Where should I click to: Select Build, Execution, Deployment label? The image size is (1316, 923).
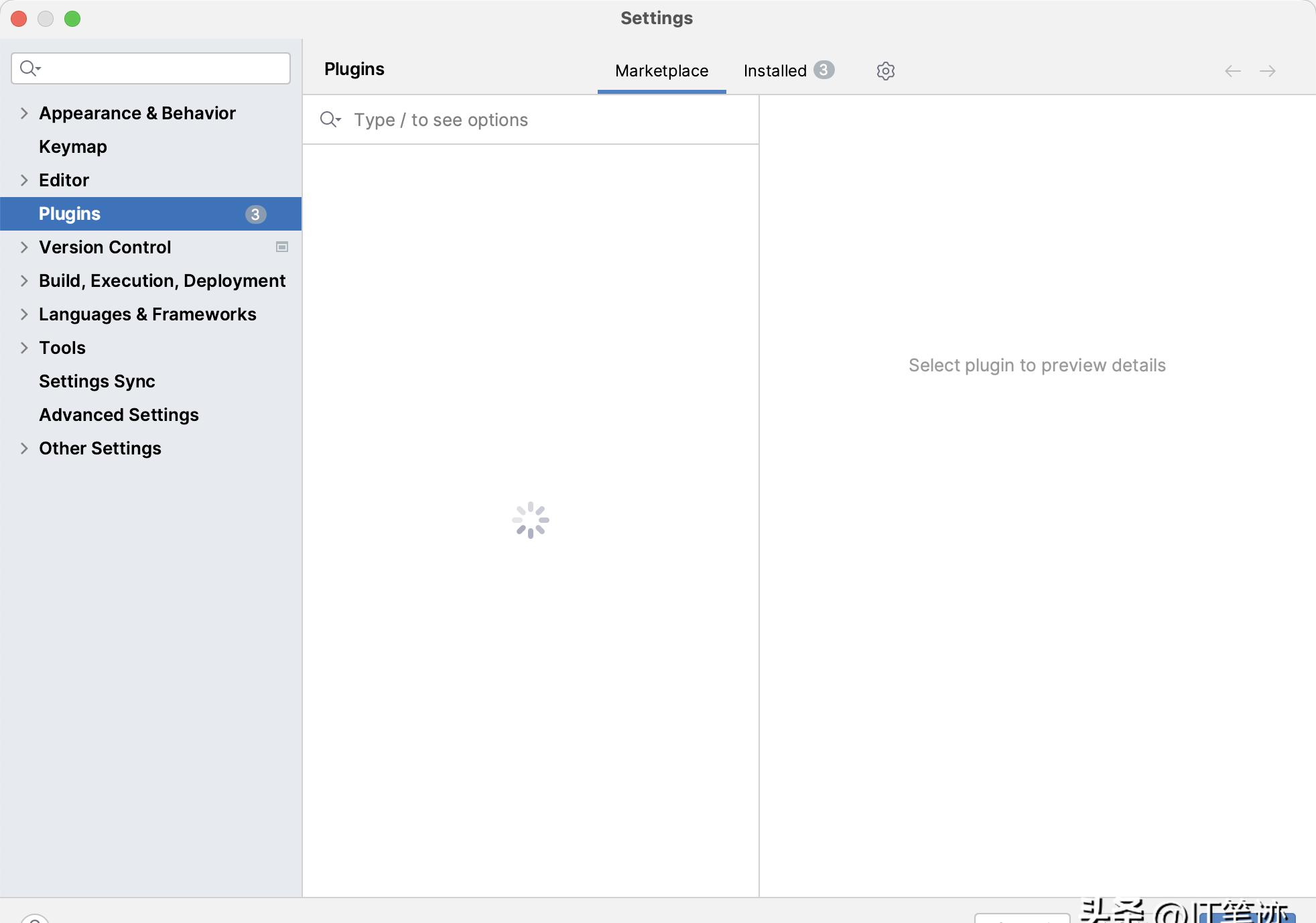click(162, 281)
